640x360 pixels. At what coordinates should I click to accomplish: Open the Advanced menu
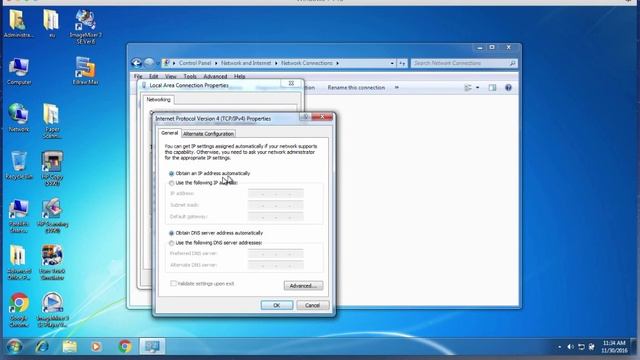[215, 76]
